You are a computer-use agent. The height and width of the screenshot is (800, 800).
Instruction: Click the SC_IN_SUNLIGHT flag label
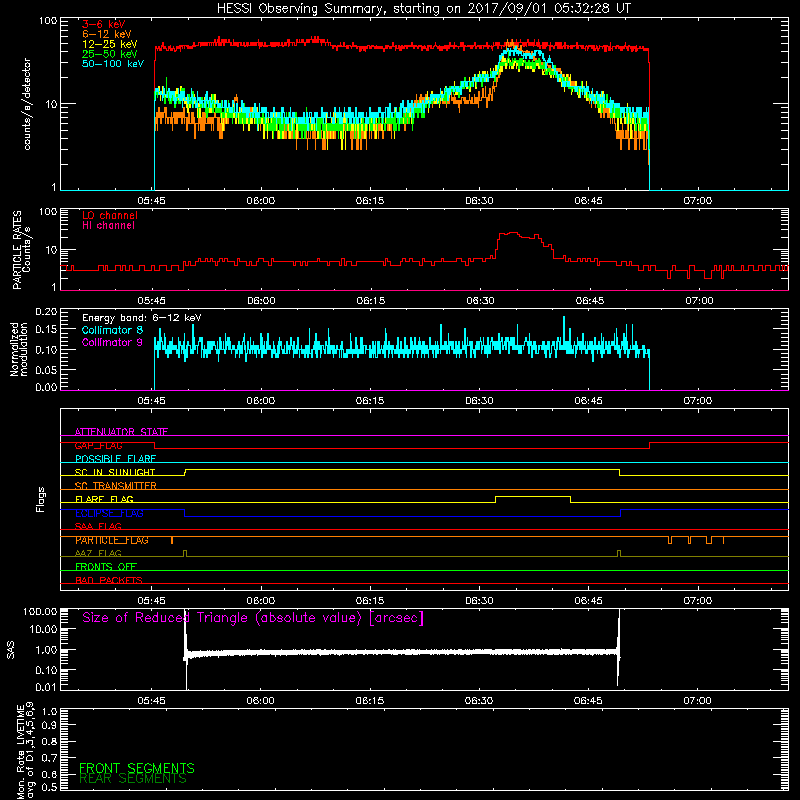[115, 472]
